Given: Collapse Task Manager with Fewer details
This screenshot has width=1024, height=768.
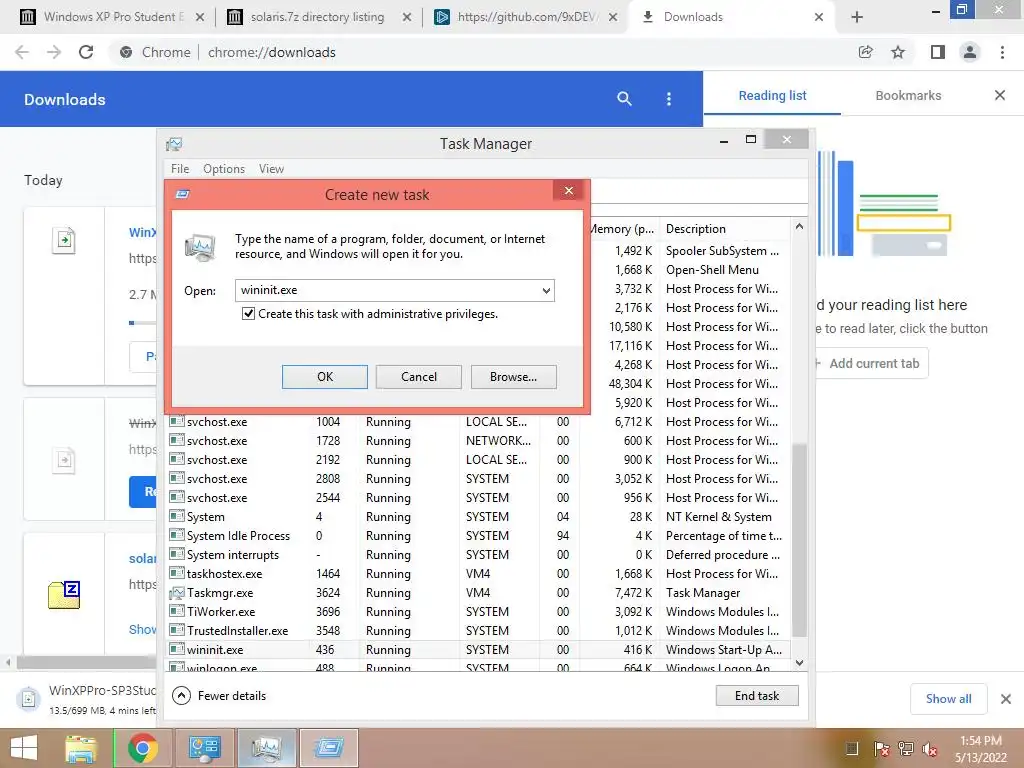Looking at the screenshot, I should 219,696.
